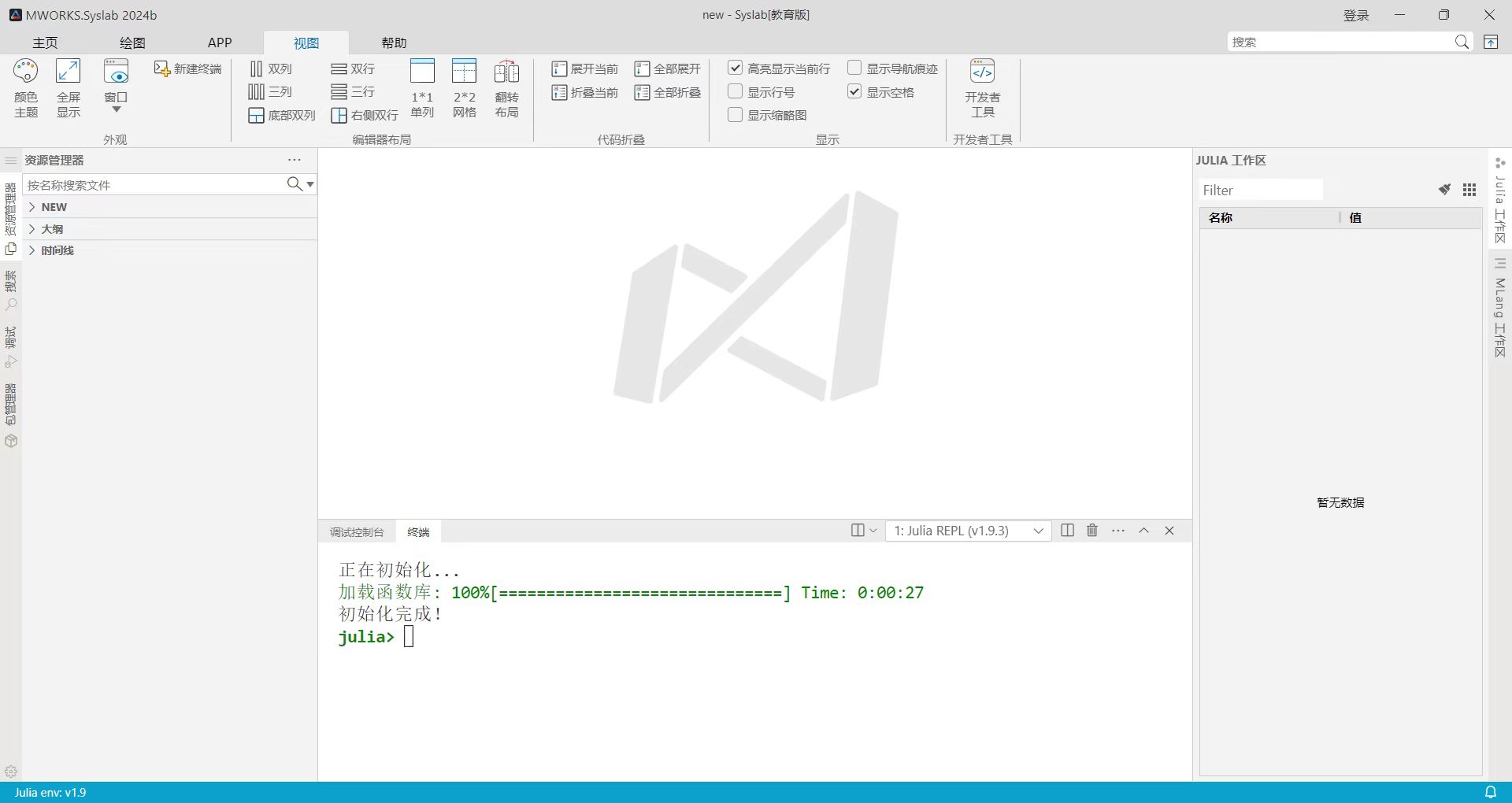
Task: Set editor layout to 双列
Action: [x=270, y=69]
